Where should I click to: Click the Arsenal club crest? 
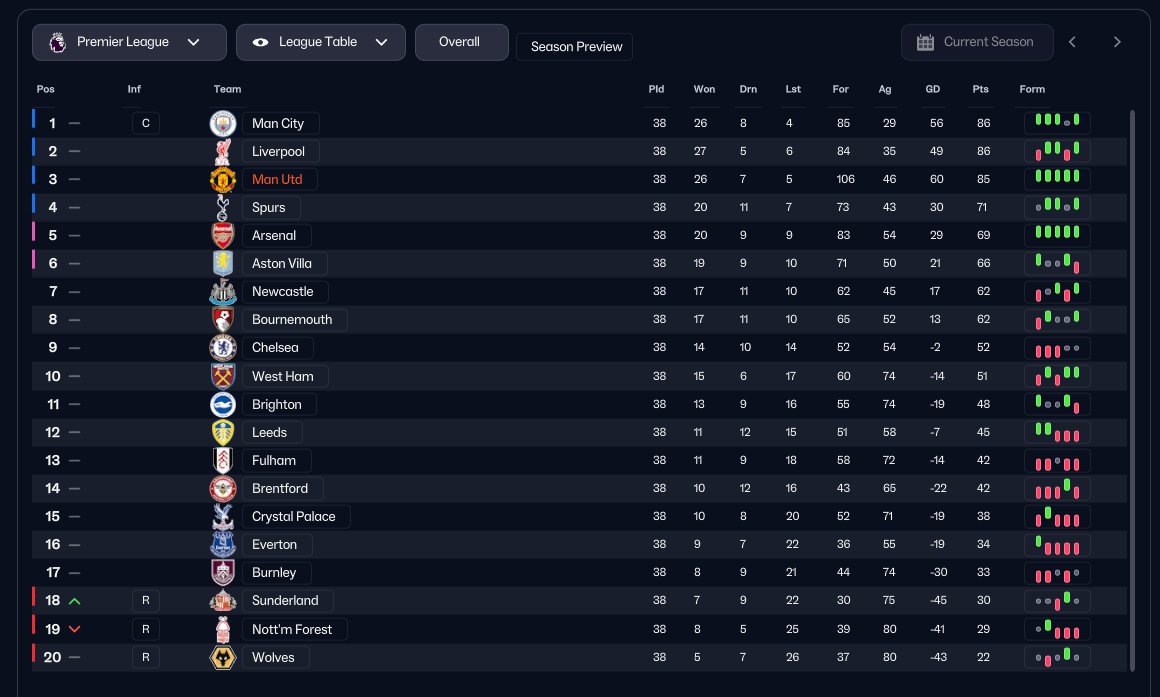pos(222,235)
